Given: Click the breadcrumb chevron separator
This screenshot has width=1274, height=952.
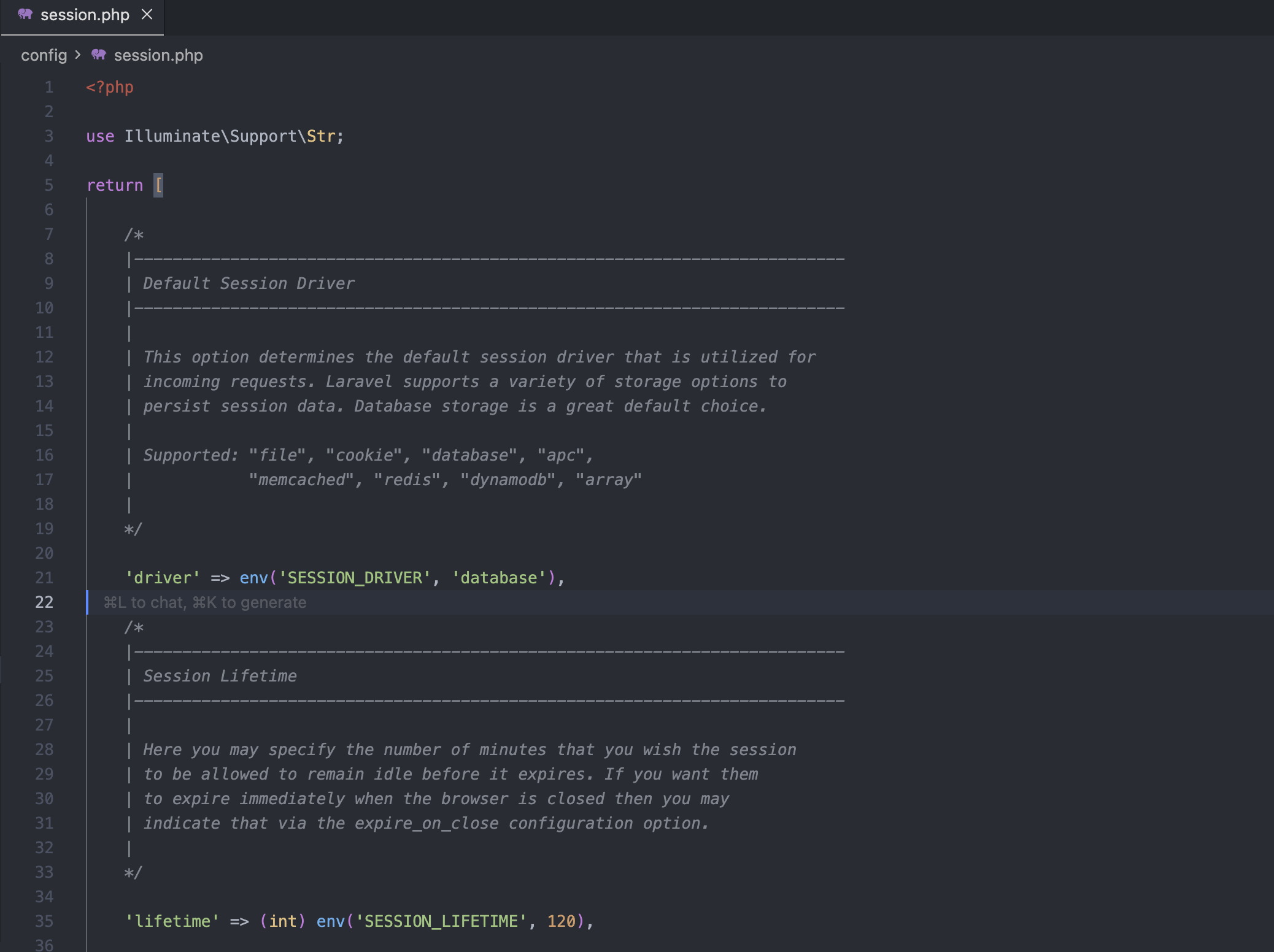Looking at the screenshot, I should pos(78,55).
